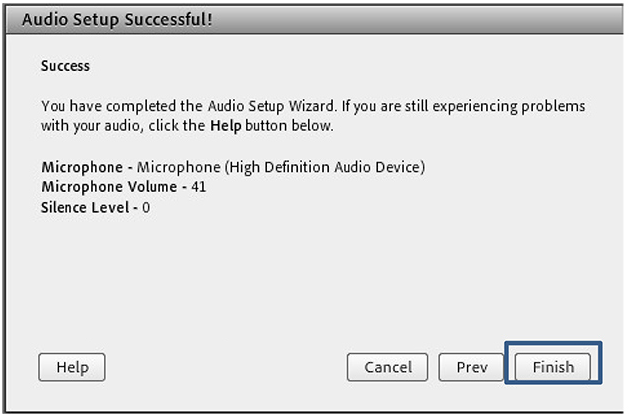Click the bold 'Help' word in the message
Screen dimensions: 630x417
225,127
